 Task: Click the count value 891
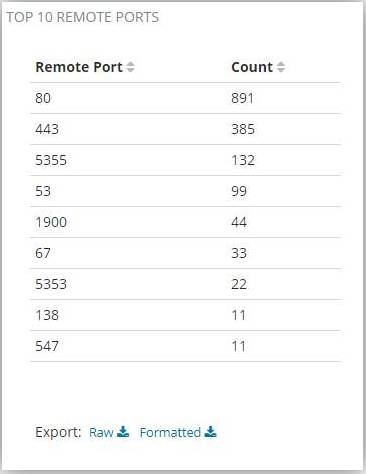coord(243,98)
